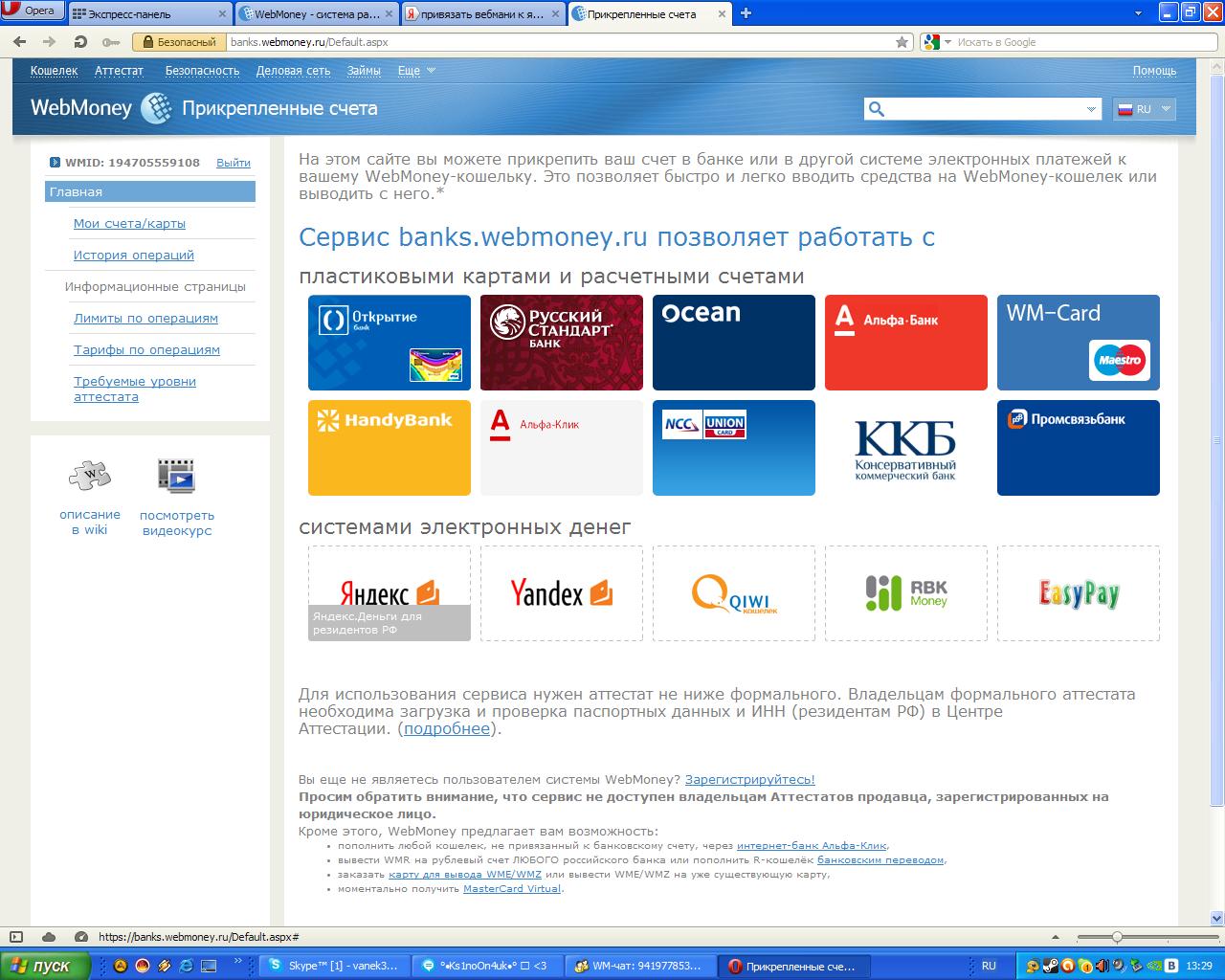Expand the Еще menu dropdown
The width and height of the screenshot is (1225, 980).
(416, 71)
